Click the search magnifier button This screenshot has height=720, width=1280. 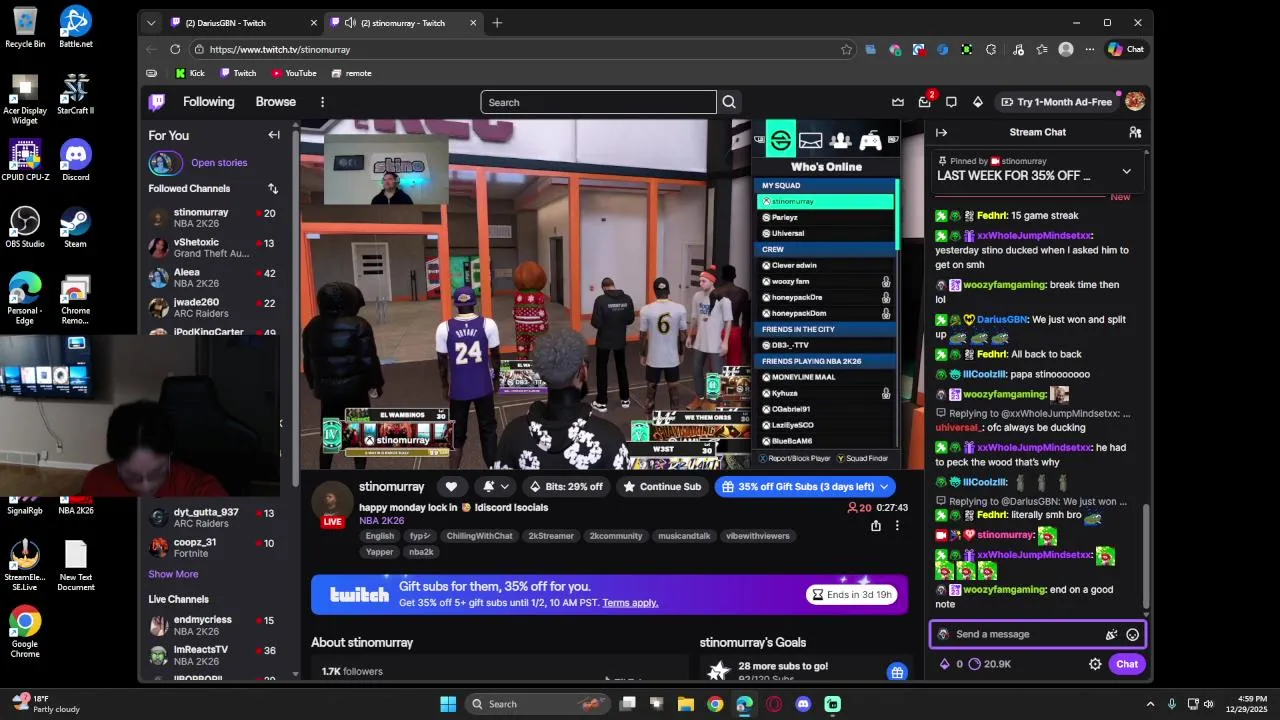(729, 102)
